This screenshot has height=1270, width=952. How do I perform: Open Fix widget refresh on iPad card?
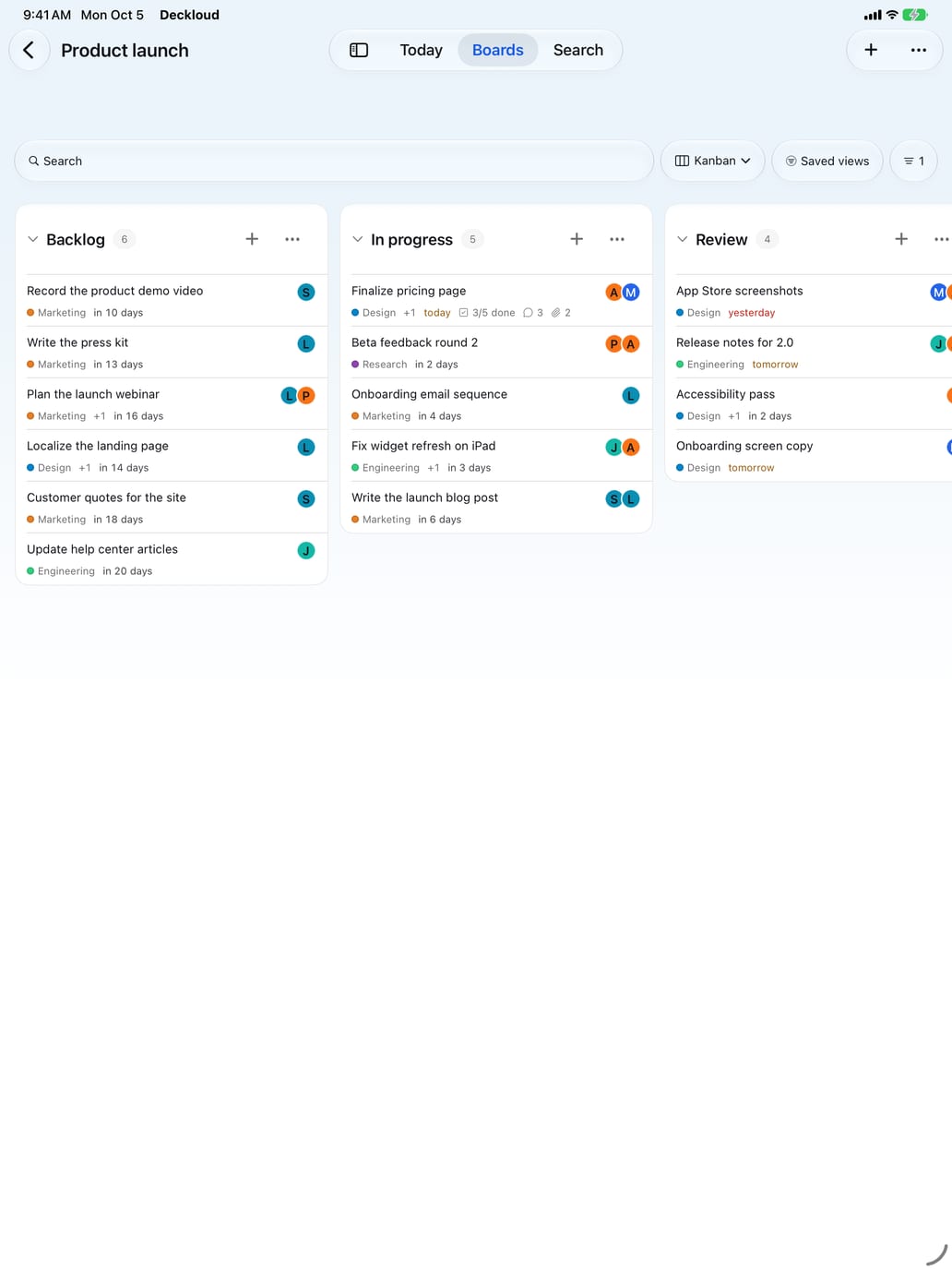pyautogui.click(x=496, y=456)
